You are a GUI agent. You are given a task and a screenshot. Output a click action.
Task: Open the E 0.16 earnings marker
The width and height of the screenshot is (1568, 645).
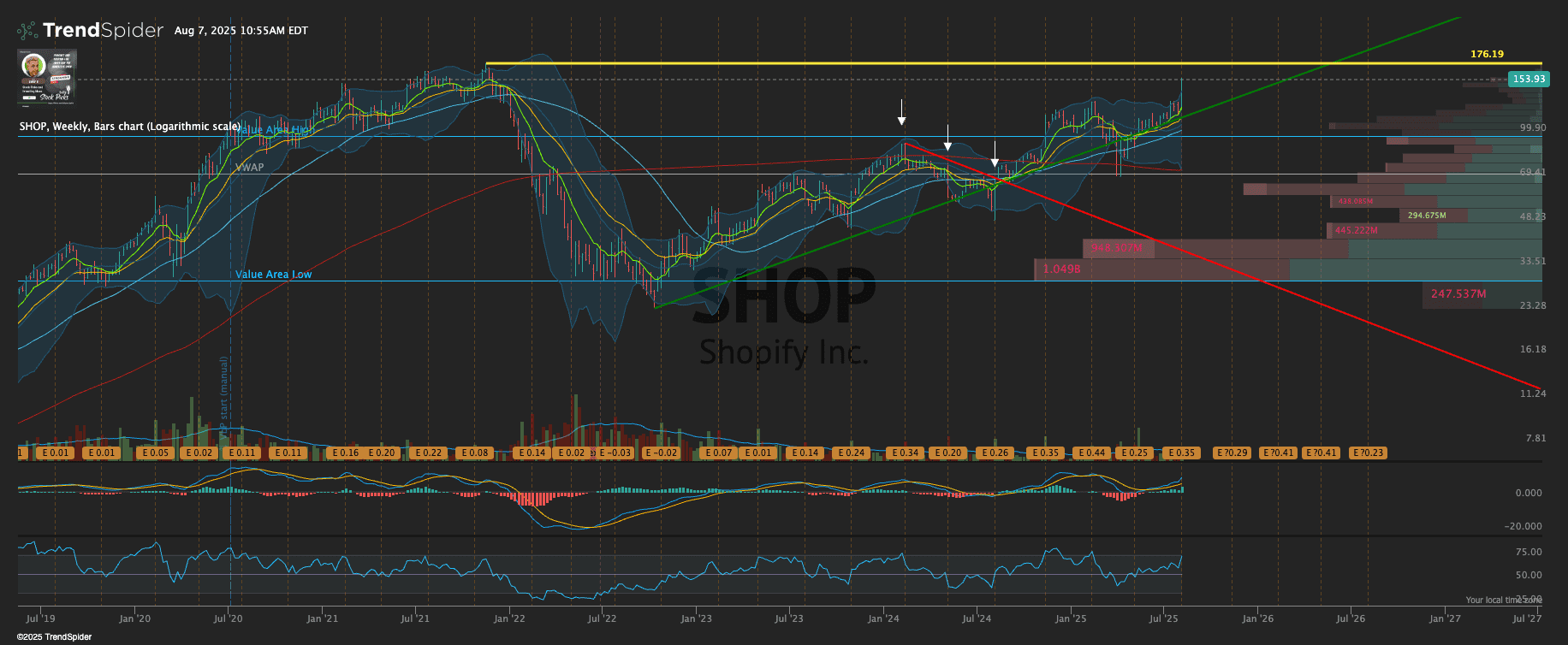(x=345, y=453)
